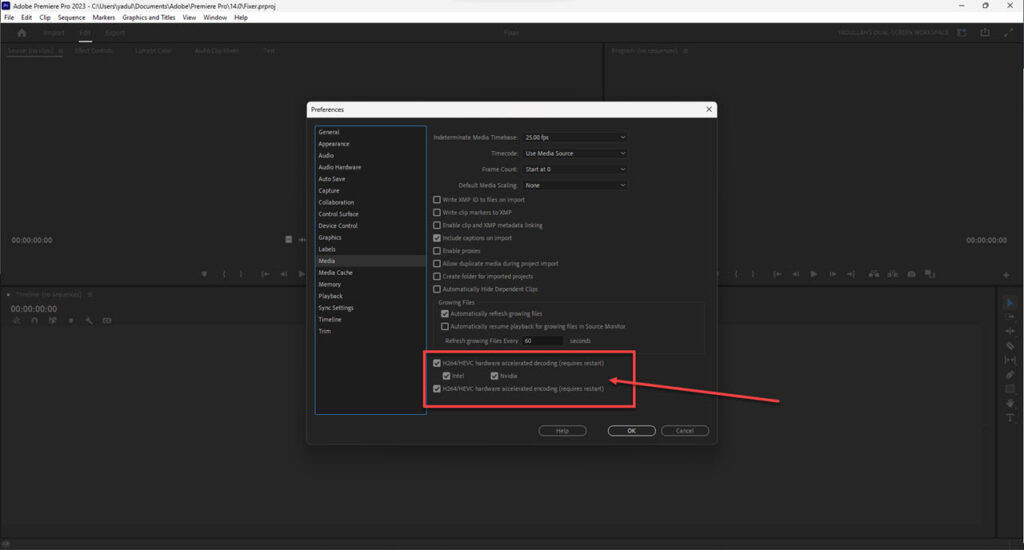Click the Quick Export share icon
This screenshot has height=550, width=1024.
(x=985, y=33)
